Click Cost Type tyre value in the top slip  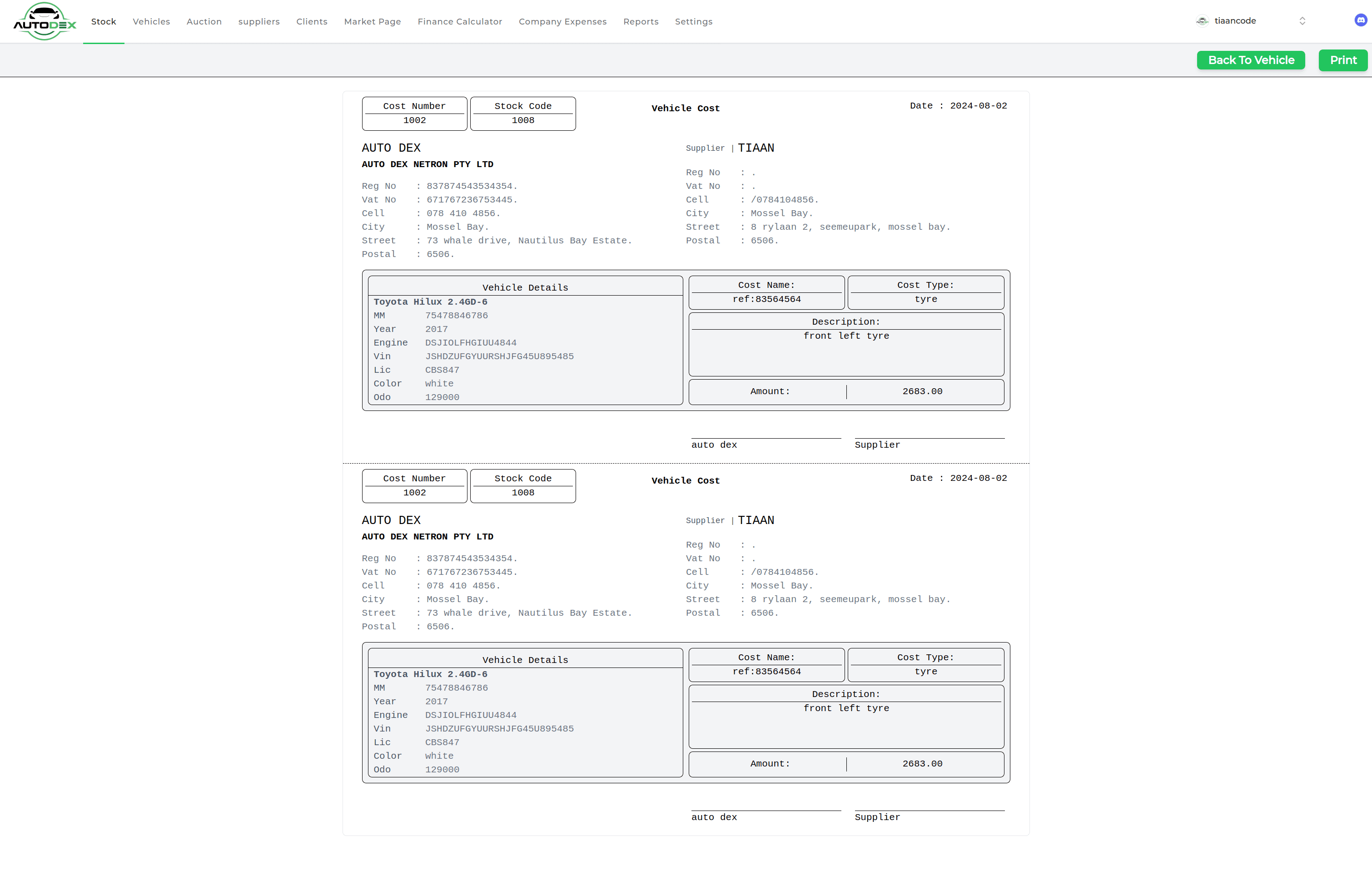click(926, 299)
